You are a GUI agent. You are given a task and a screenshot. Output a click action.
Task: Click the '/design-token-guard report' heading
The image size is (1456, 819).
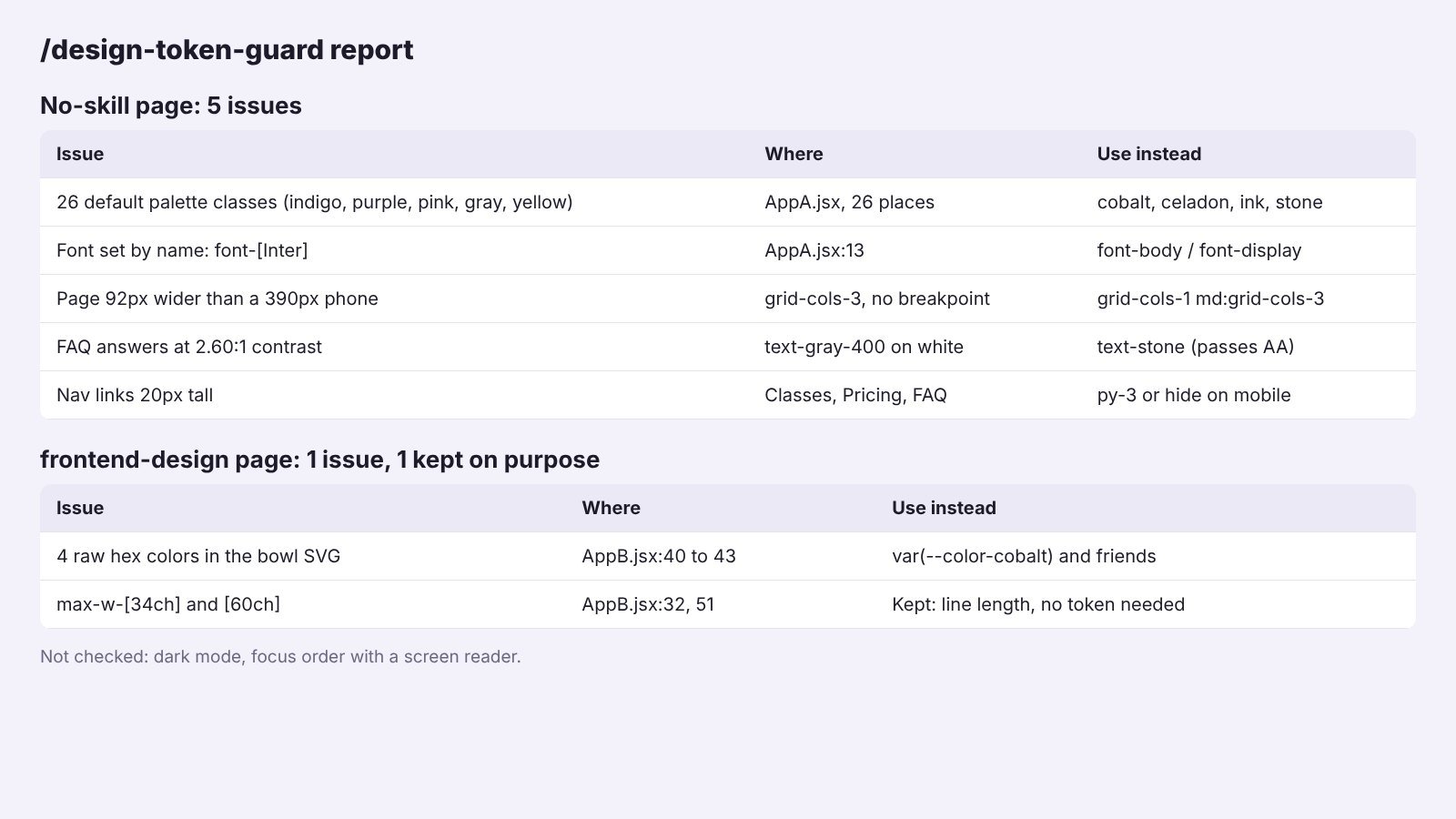pyautogui.click(x=227, y=50)
